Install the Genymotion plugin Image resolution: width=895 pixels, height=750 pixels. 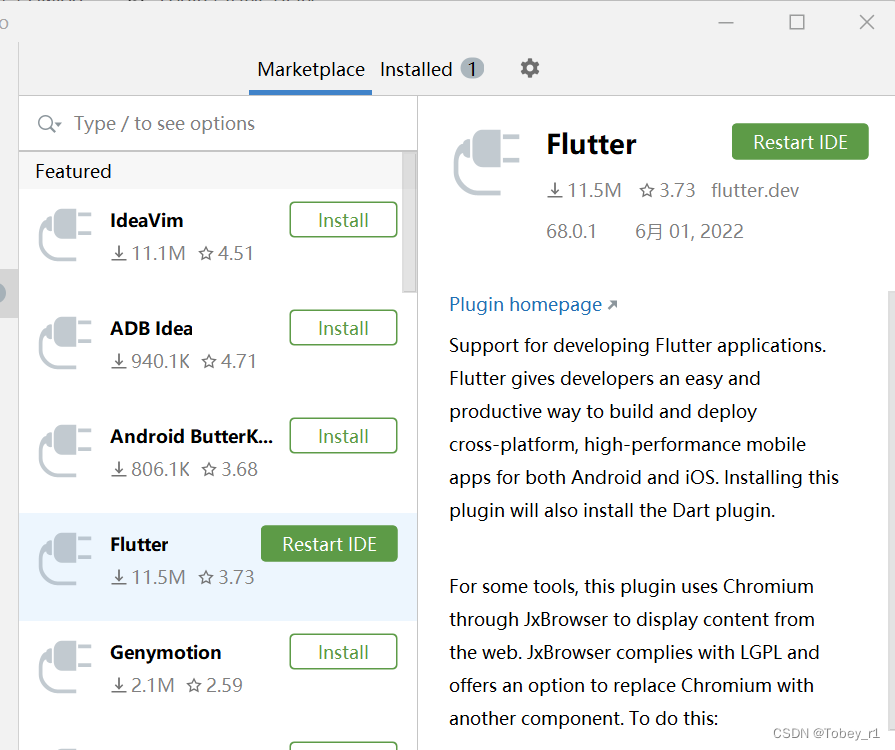click(x=343, y=651)
